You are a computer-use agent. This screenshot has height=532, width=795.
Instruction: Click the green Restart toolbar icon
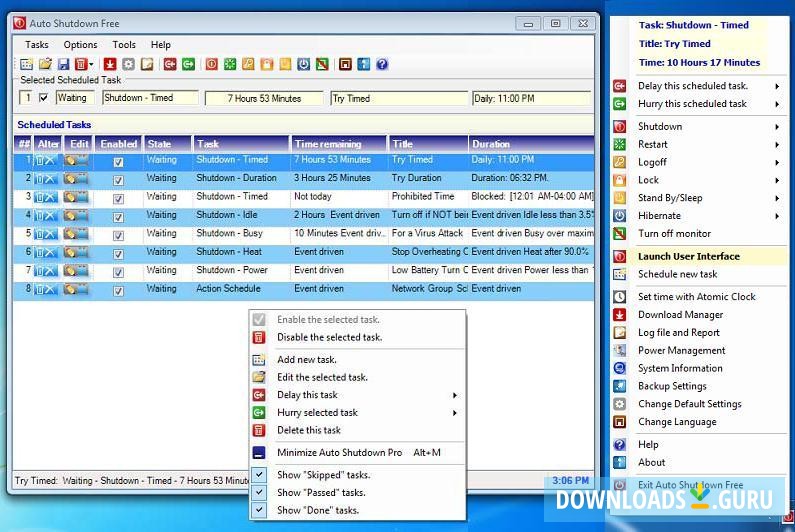point(230,64)
